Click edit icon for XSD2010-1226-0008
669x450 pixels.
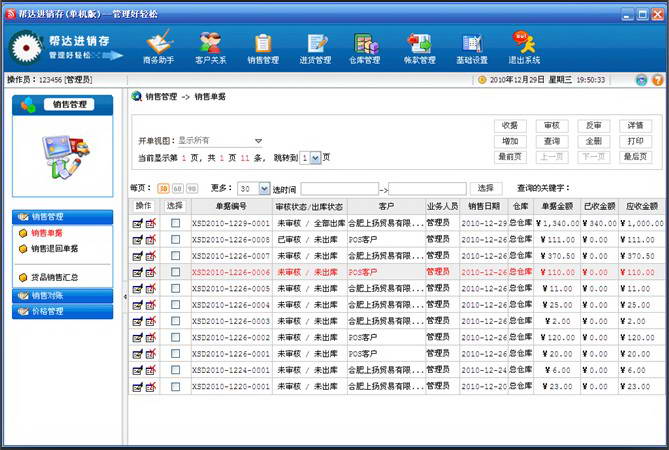pos(137,240)
